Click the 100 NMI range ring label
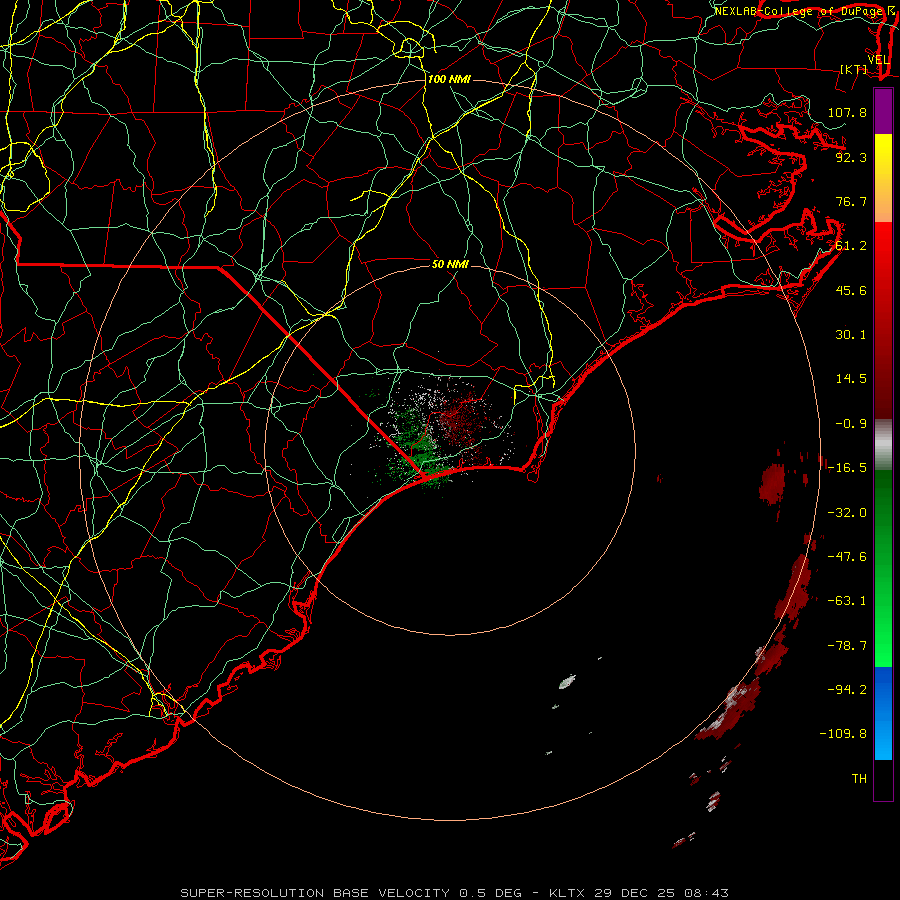 449,79
